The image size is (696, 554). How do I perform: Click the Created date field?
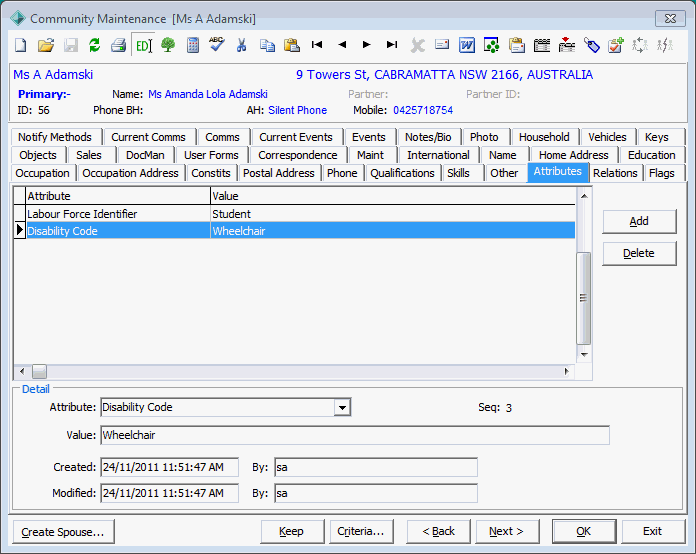point(170,467)
